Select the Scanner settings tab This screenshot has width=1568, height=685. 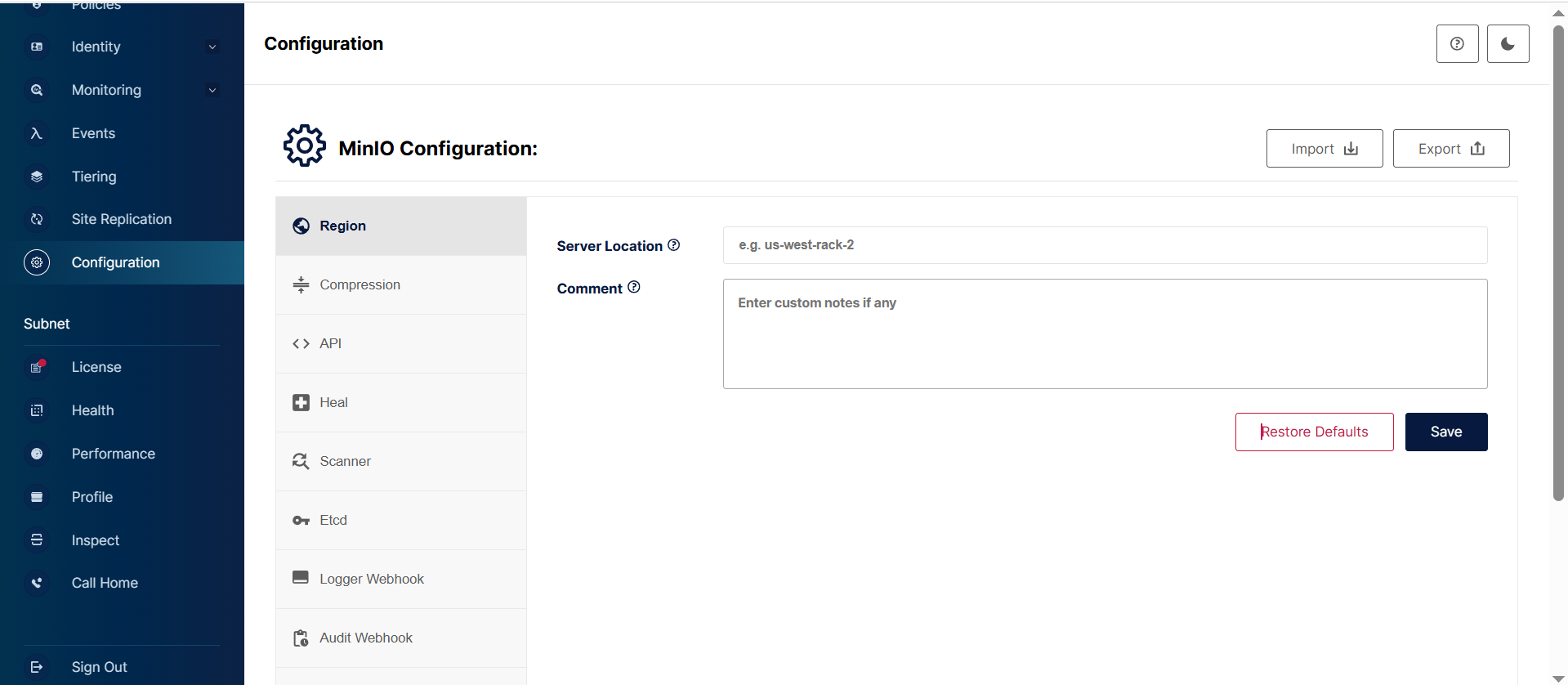(x=401, y=461)
